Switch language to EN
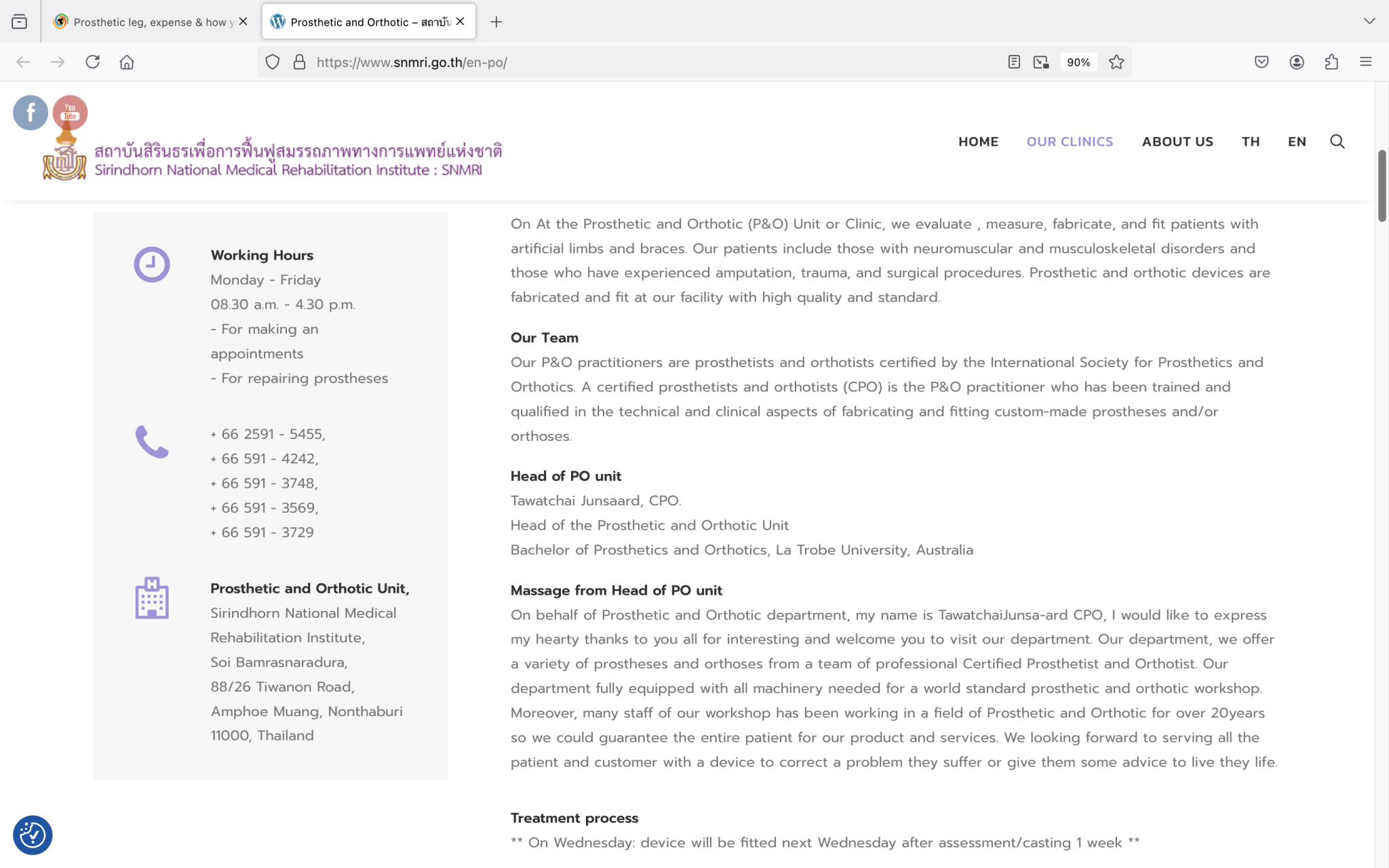Viewport: 1389px width, 868px height. [x=1297, y=142]
